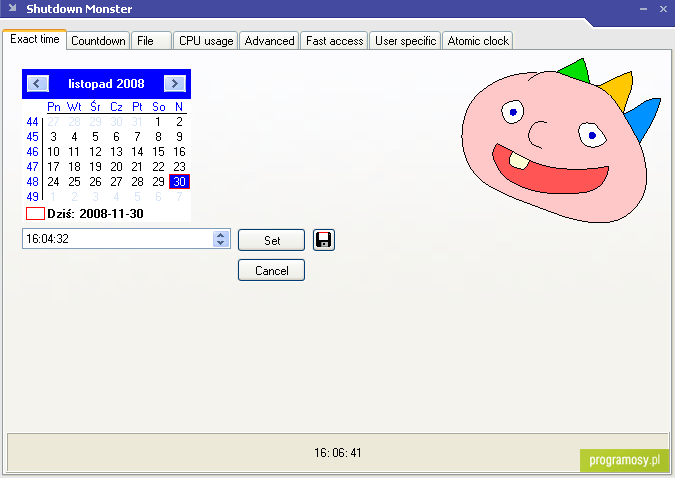Viewport: 675px width, 478px height.
Task: Click the 'Cz' weekday header
Action: (x=116, y=107)
